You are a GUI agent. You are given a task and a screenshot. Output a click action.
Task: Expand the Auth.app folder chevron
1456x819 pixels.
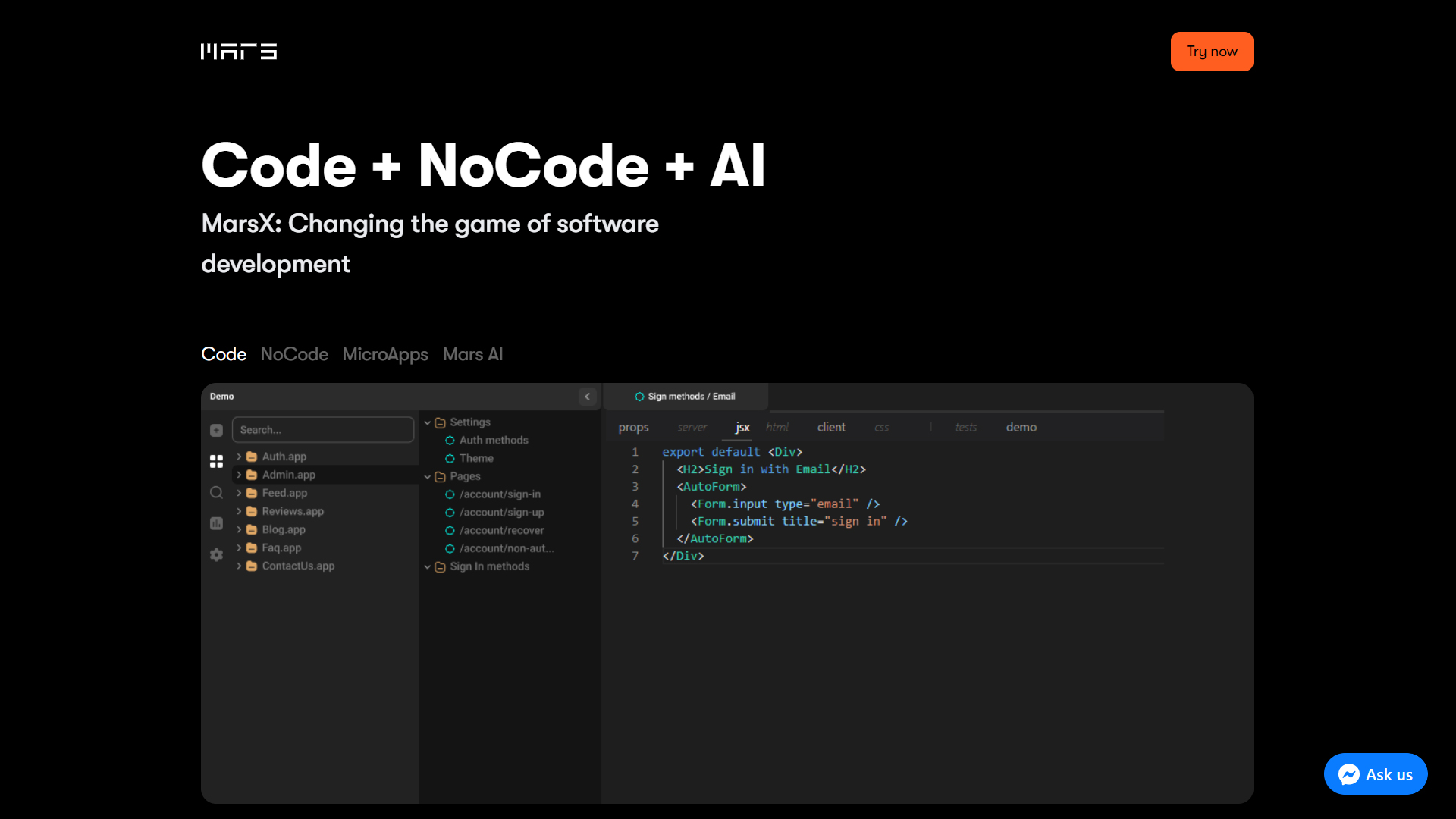click(x=239, y=457)
